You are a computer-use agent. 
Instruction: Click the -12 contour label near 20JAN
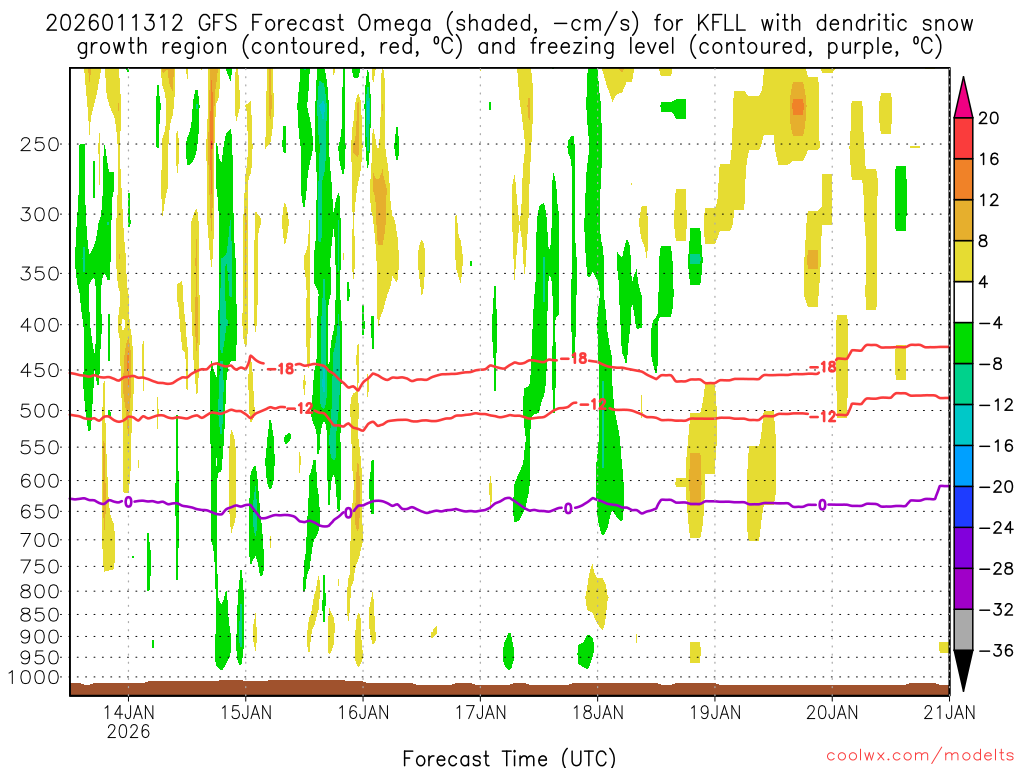(823, 417)
